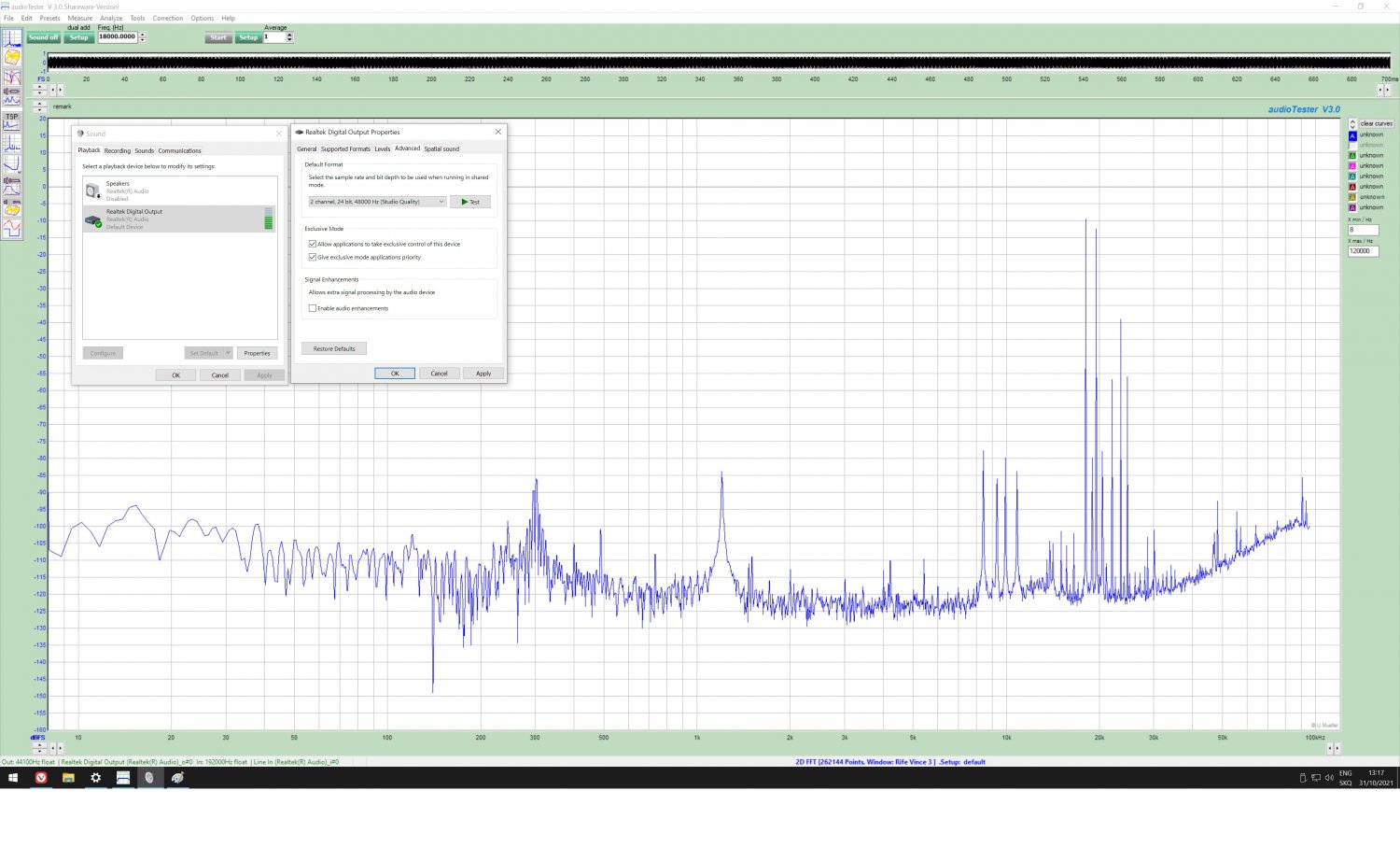Click the Test button for default format

(470, 202)
